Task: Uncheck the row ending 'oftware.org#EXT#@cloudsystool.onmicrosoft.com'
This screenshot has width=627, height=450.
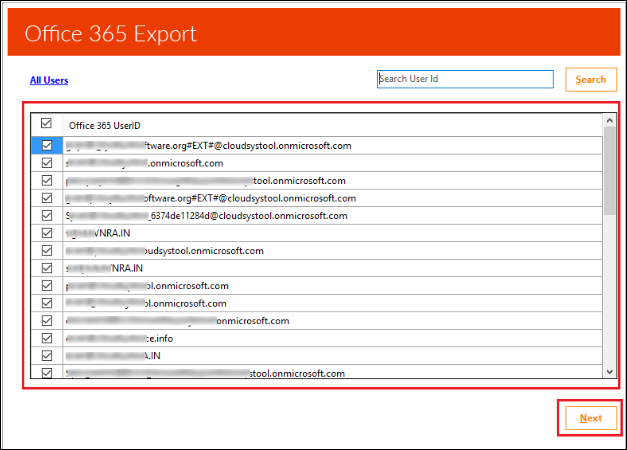Action: point(47,198)
